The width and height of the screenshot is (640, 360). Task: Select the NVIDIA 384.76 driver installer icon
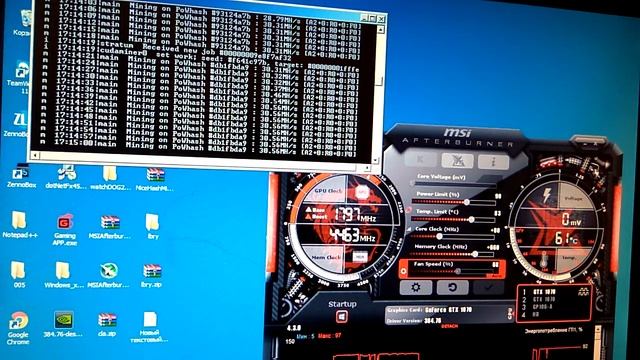tap(64, 324)
